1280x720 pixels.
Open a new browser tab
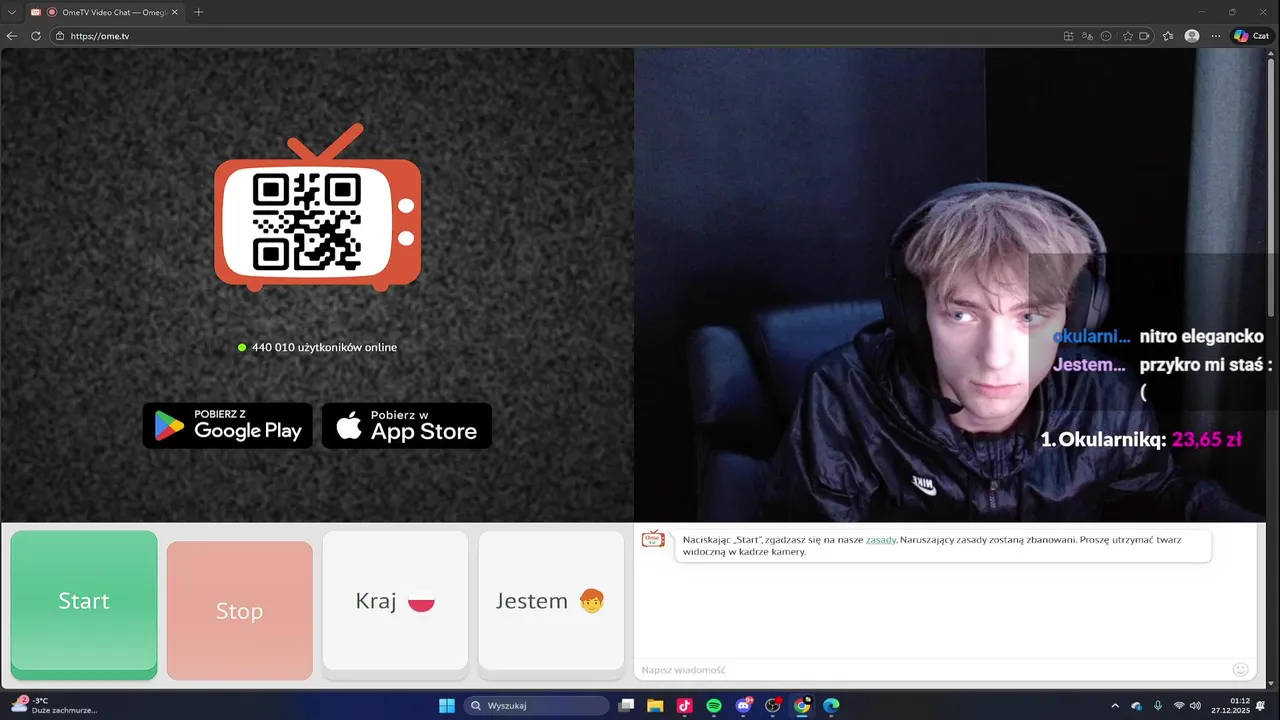pos(199,12)
